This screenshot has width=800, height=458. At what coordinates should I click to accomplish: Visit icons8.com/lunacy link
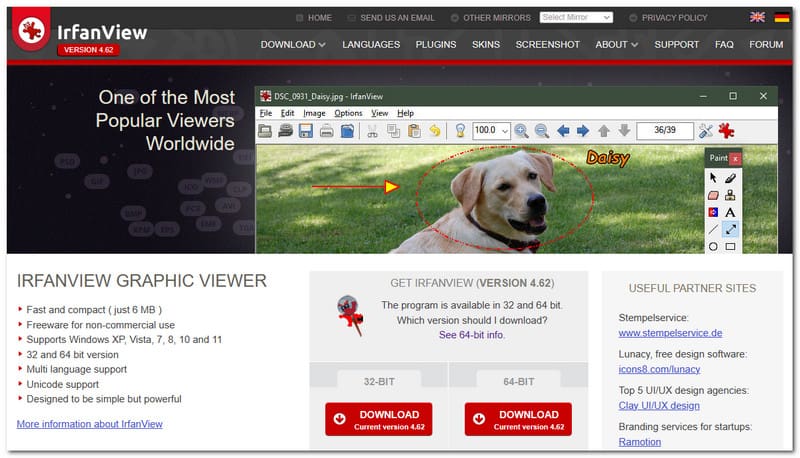[659, 369]
